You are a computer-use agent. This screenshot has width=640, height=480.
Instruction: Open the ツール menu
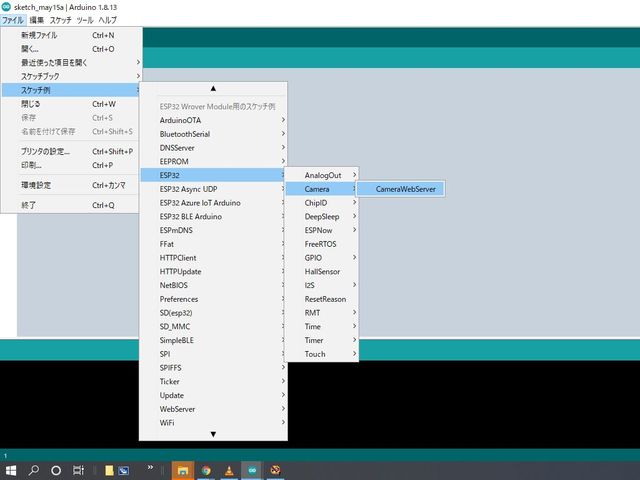(x=85, y=20)
